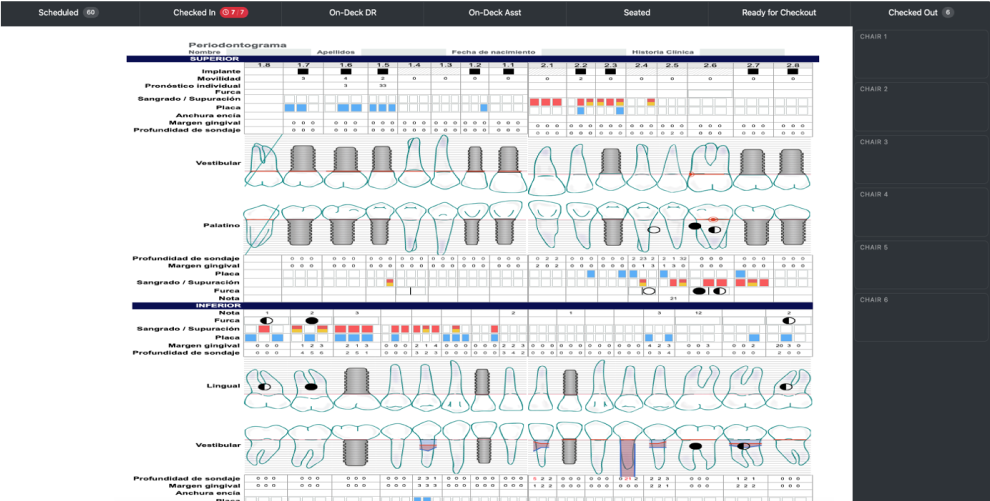Click upper Vestibular tooth 2.1 drawing
This screenshot has width=990, height=501.
click(x=545, y=169)
